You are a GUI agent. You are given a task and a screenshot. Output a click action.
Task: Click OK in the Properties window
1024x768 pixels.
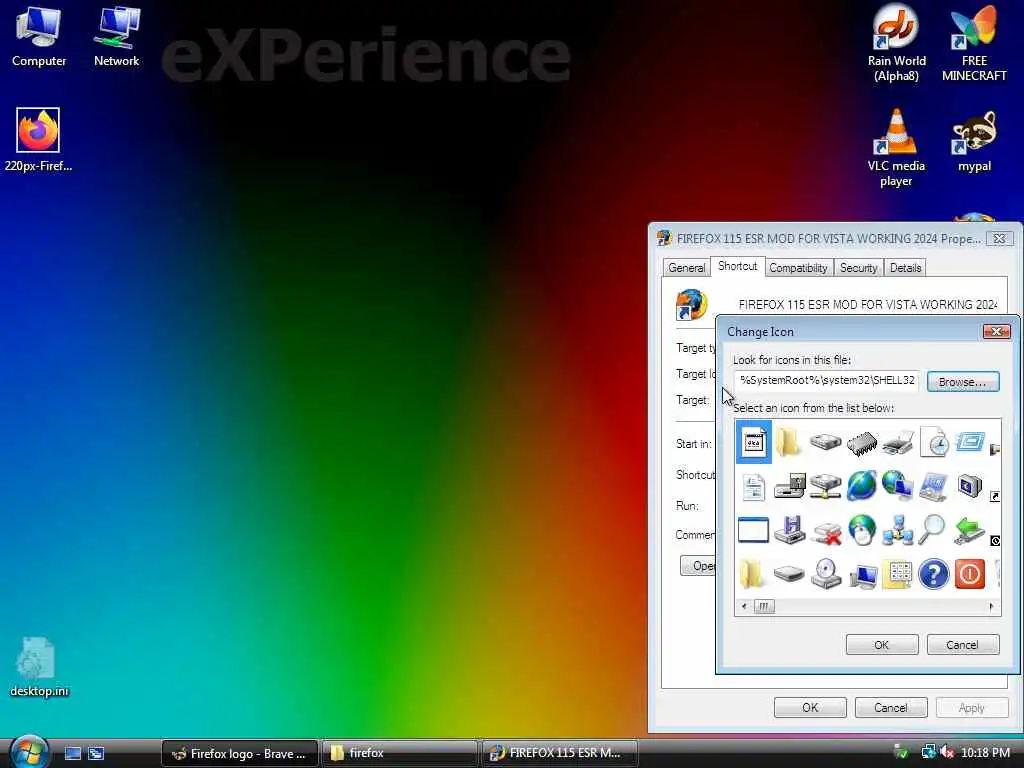[x=810, y=707]
